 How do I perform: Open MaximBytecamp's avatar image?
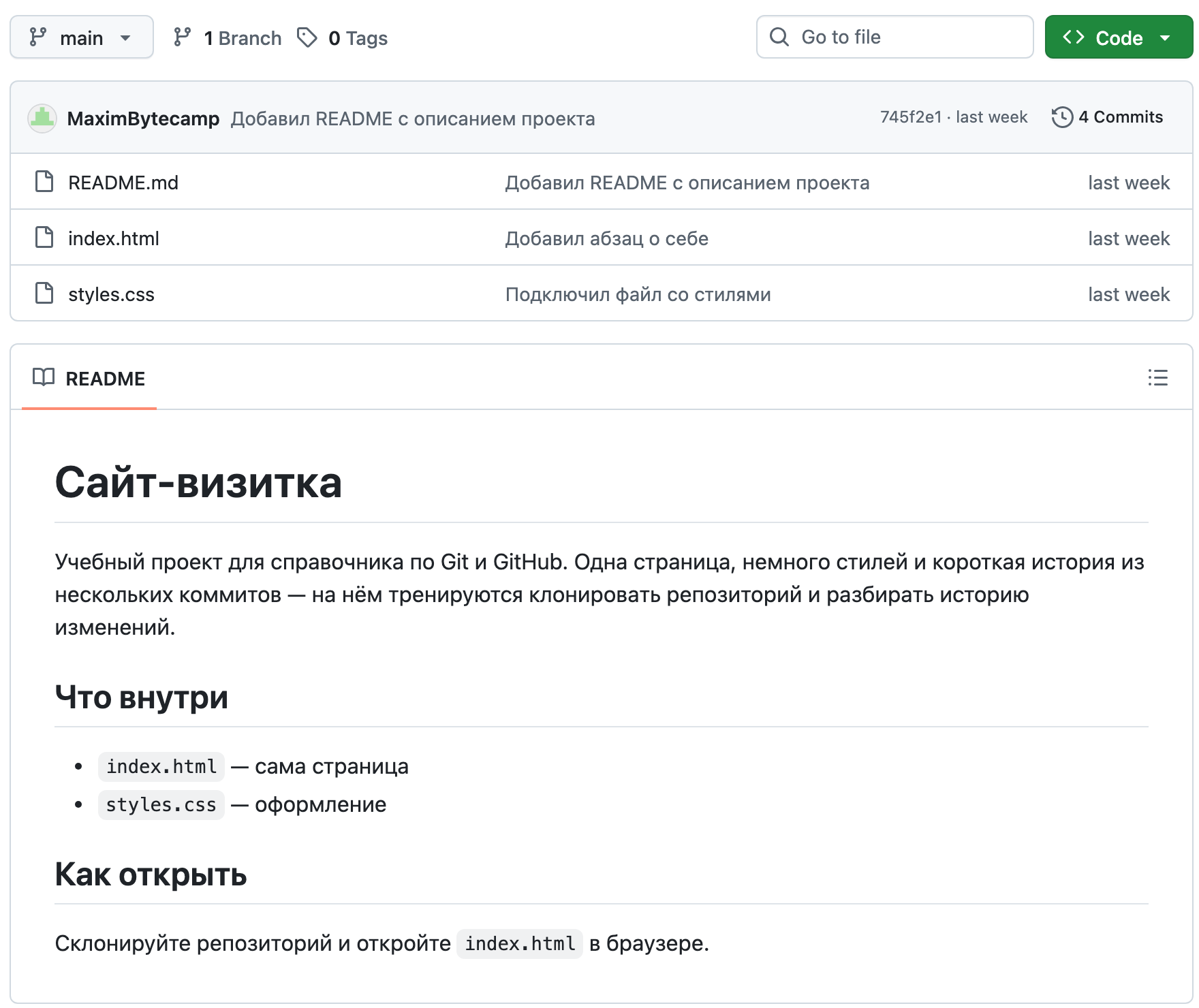tap(42, 118)
